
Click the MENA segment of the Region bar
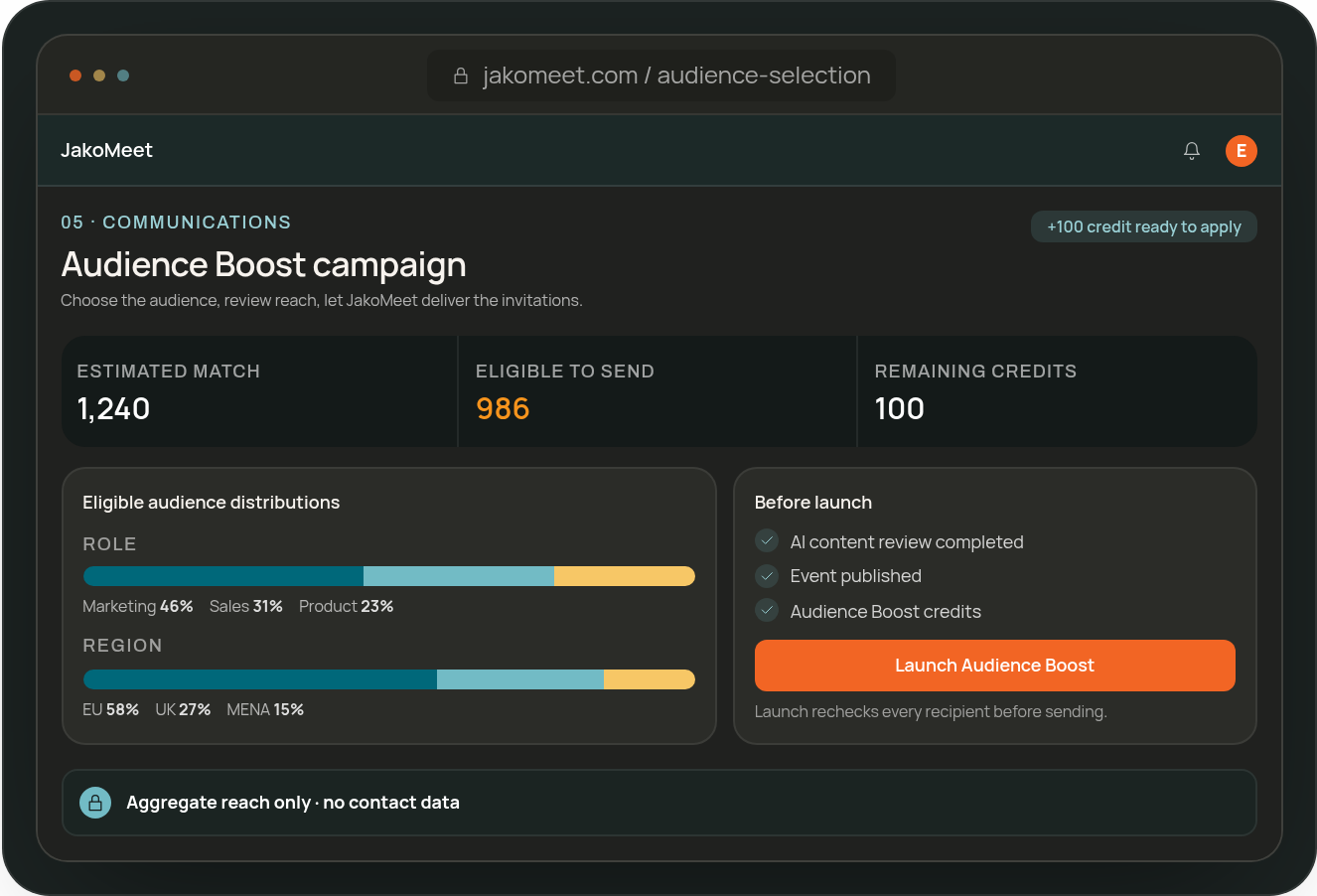(x=650, y=679)
